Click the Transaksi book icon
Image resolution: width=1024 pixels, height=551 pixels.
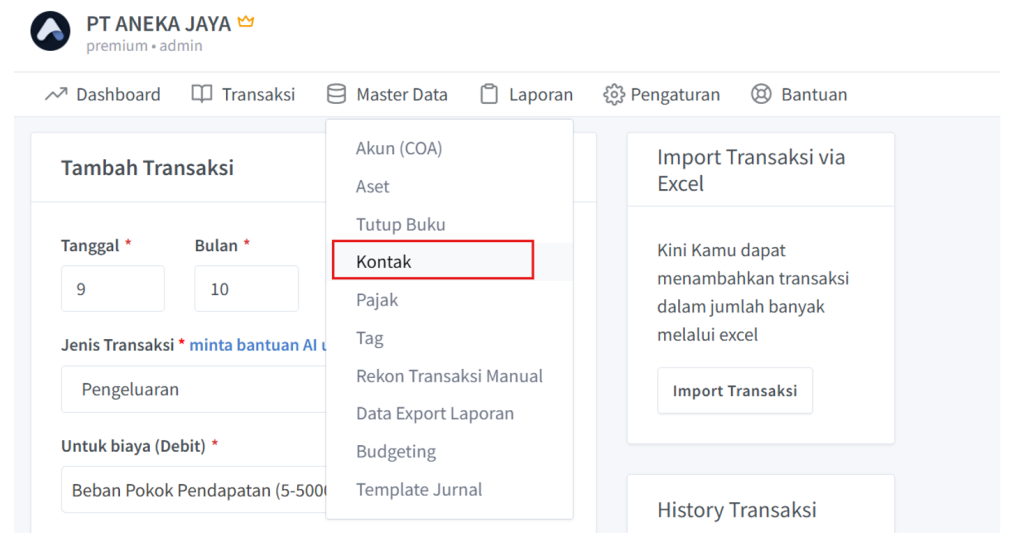[202, 94]
